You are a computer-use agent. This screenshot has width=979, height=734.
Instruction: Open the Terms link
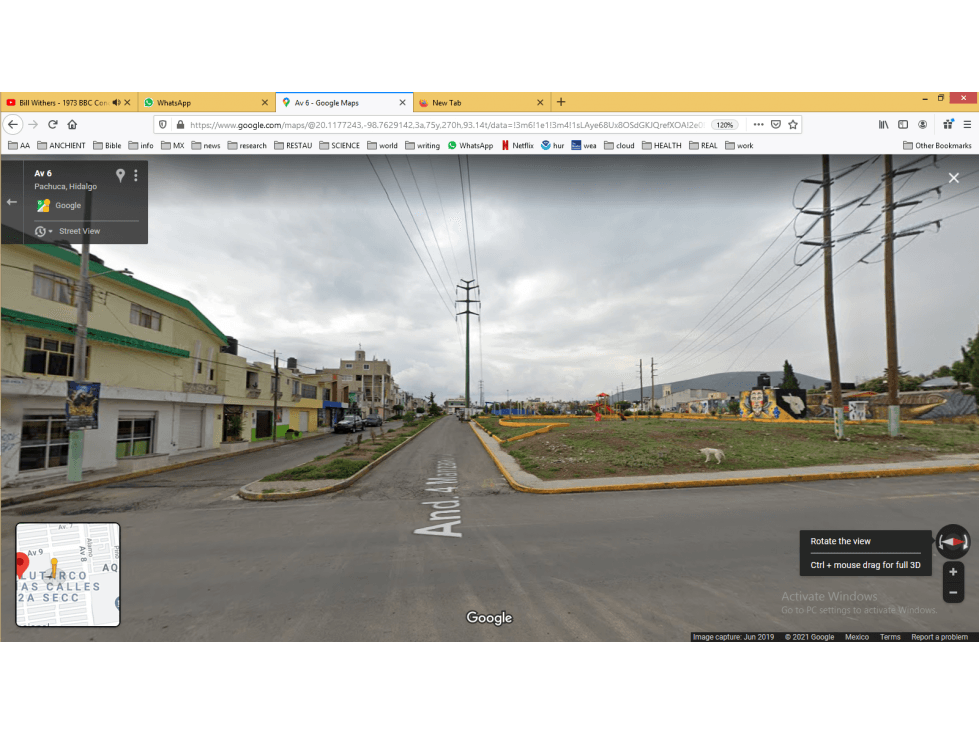(x=890, y=637)
